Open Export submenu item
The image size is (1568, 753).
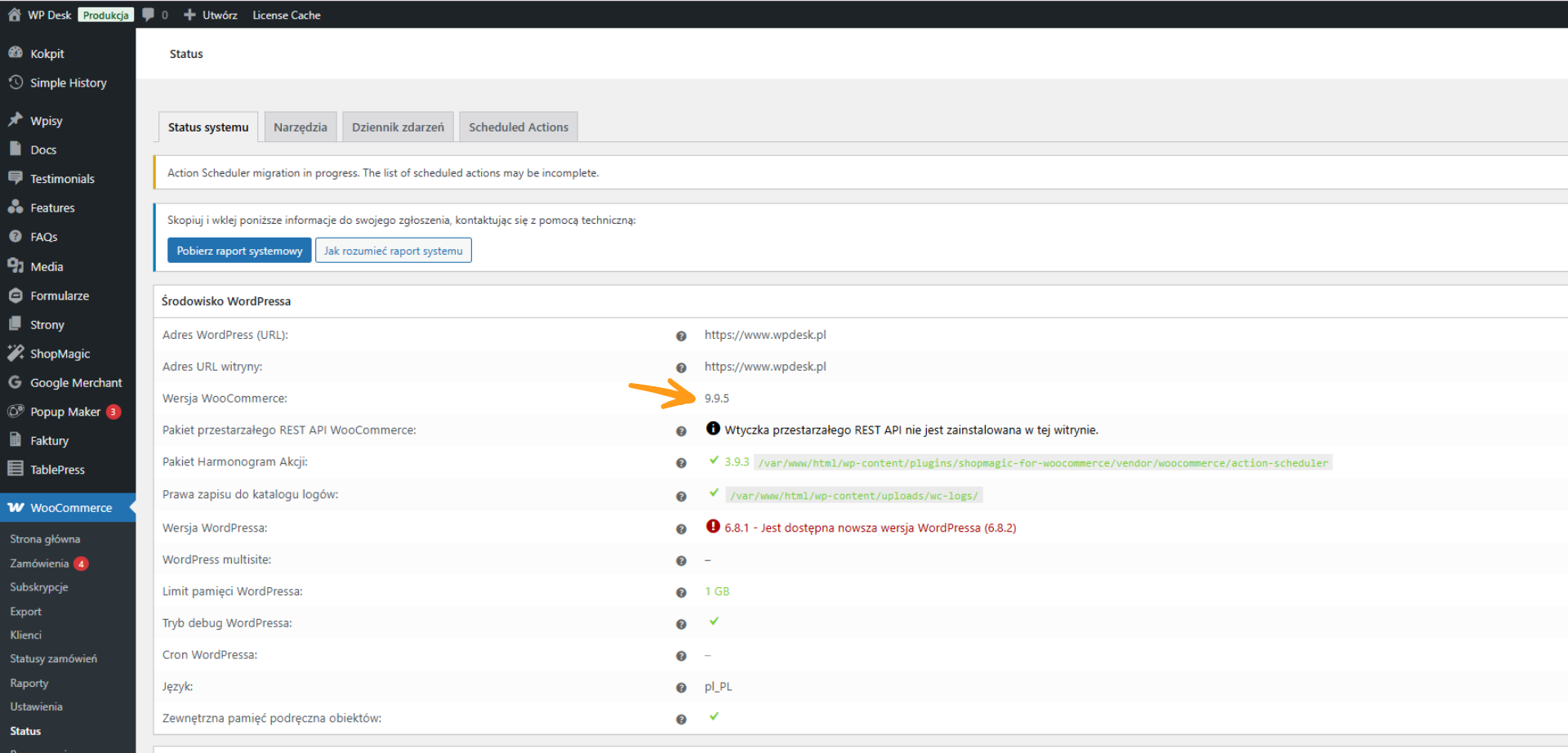pos(25,611)
